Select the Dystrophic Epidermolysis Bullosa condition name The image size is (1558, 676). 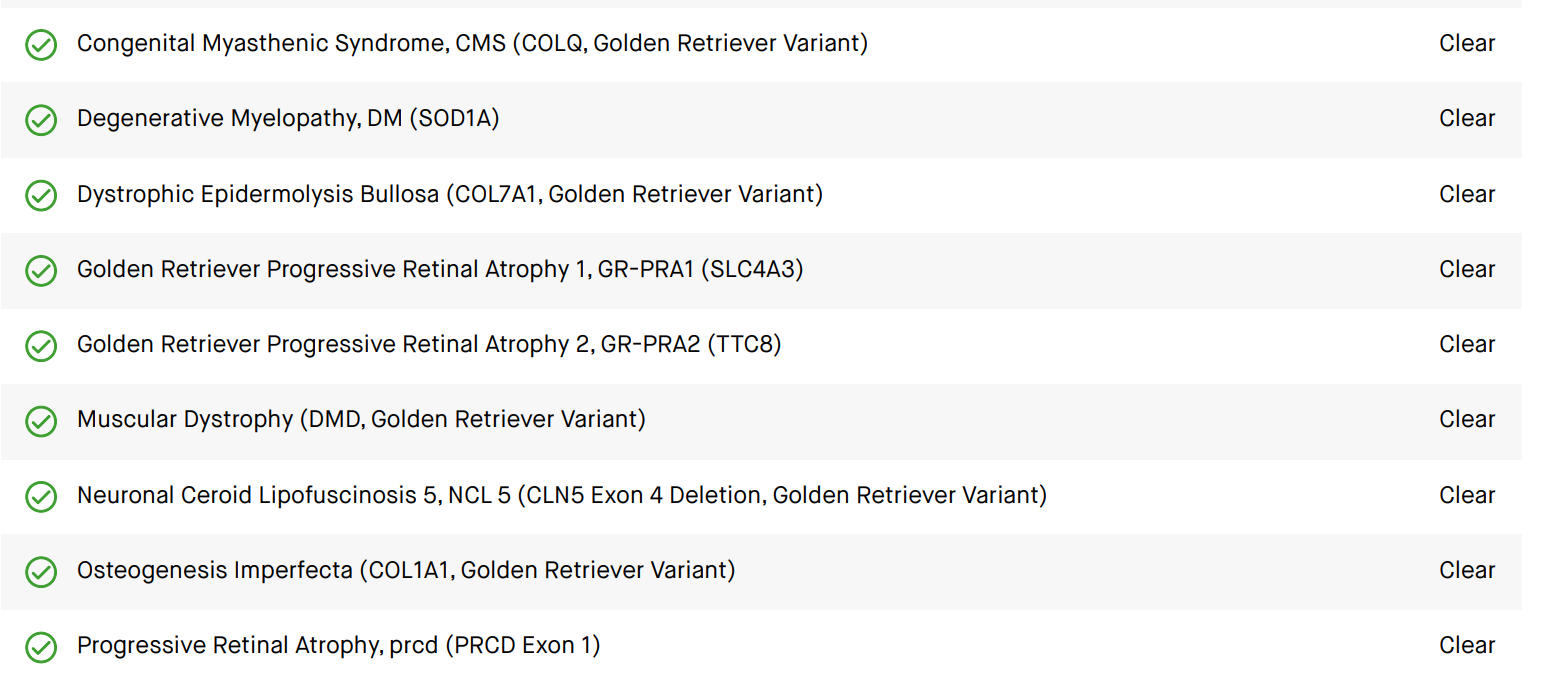pyautogui.click(x=450, y=194)
